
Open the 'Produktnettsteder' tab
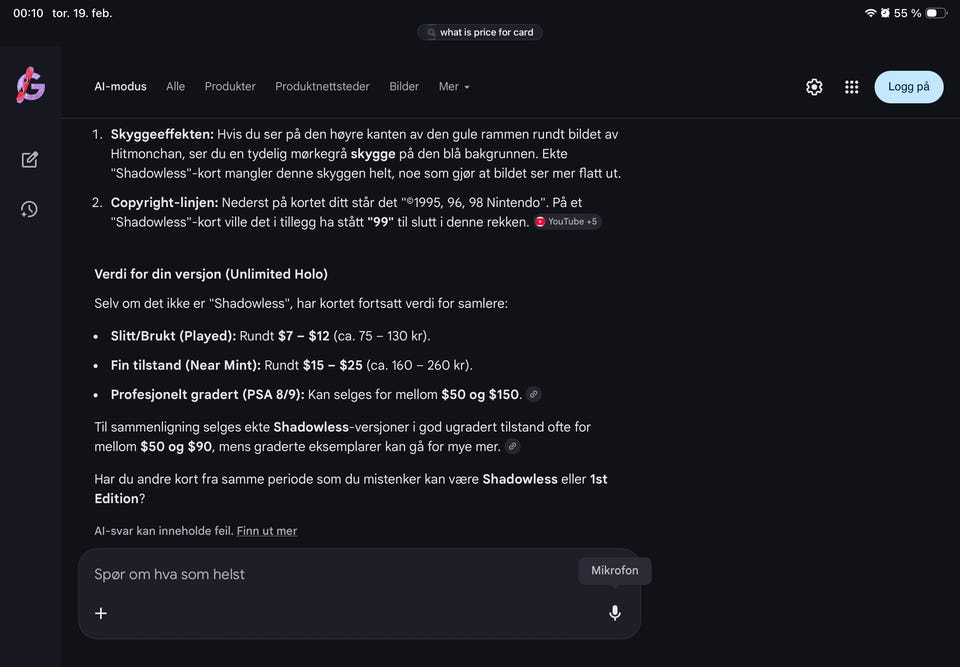[322, 87]
